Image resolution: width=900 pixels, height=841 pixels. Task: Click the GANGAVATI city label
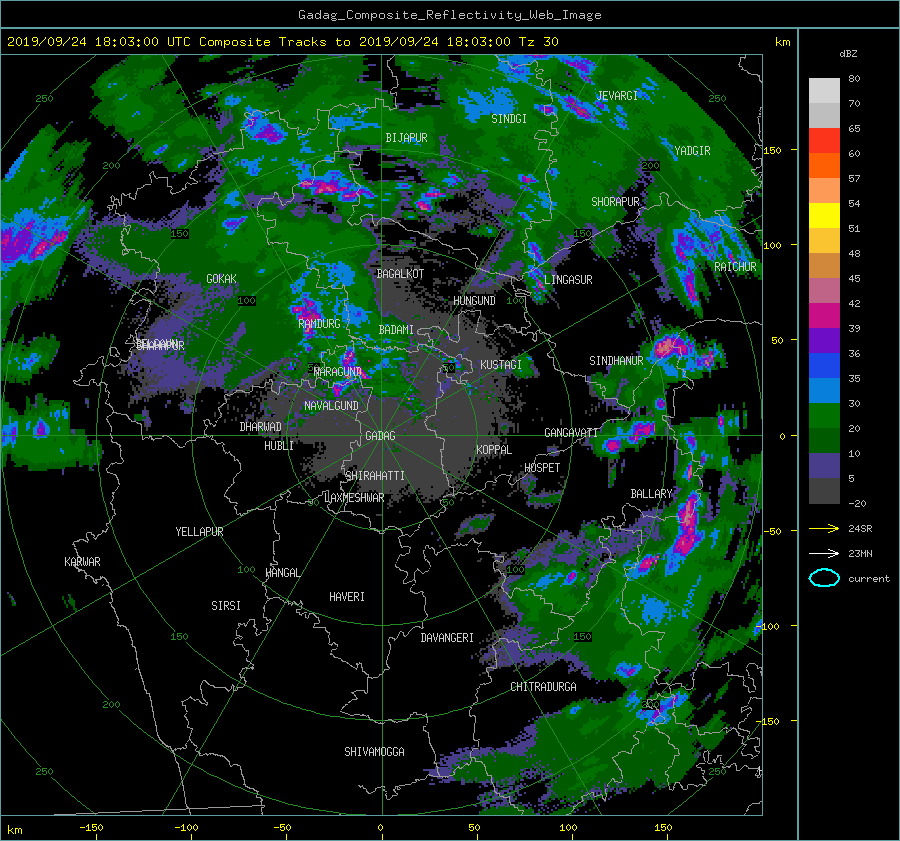coord(571,433)
